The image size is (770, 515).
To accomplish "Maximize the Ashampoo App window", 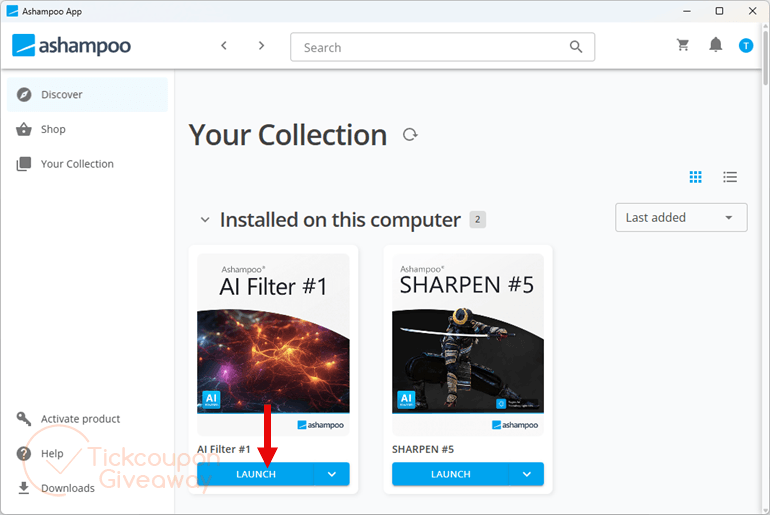I will click(719, 11).
